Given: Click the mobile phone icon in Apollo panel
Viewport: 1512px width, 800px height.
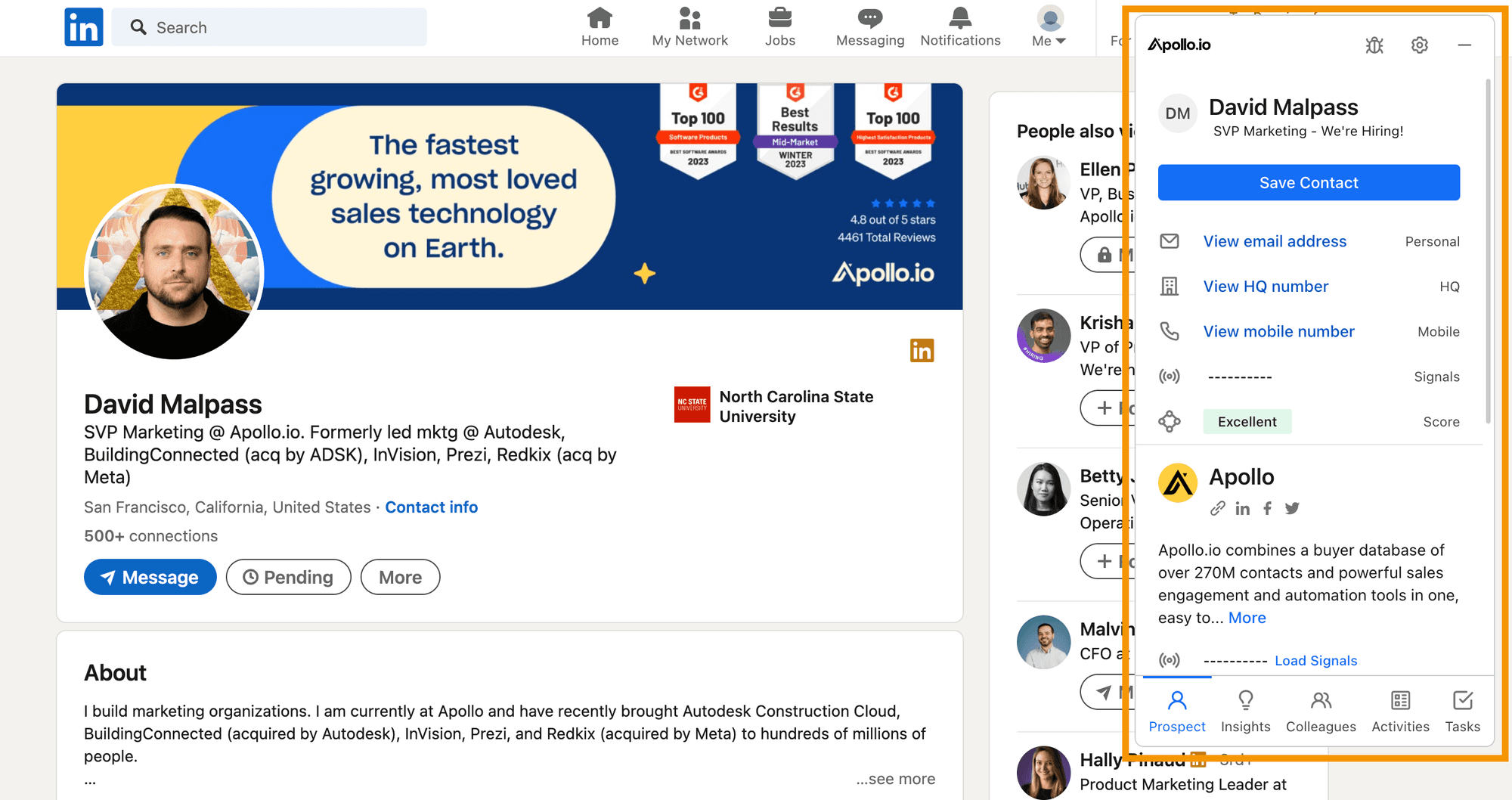Looking at the screenshot, I should pyautogui.click(x=1170, y=331).
